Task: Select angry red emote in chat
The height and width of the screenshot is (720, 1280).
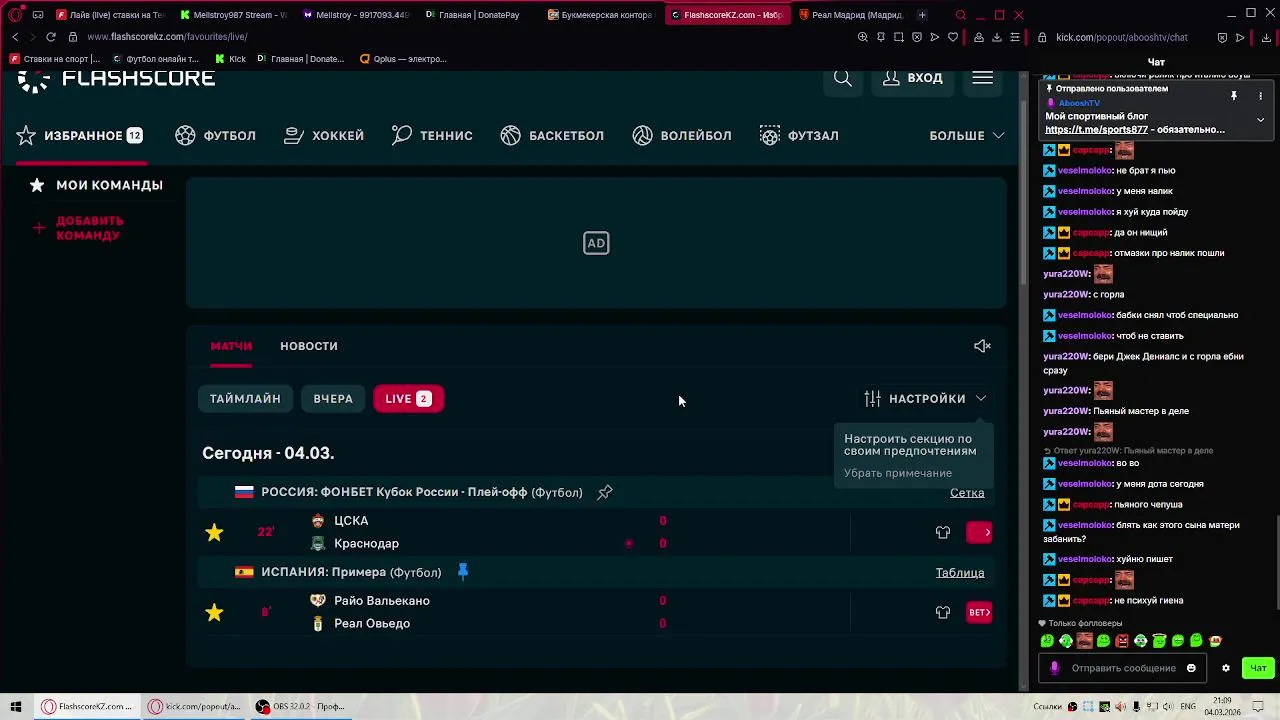Action: (1122, 641)
